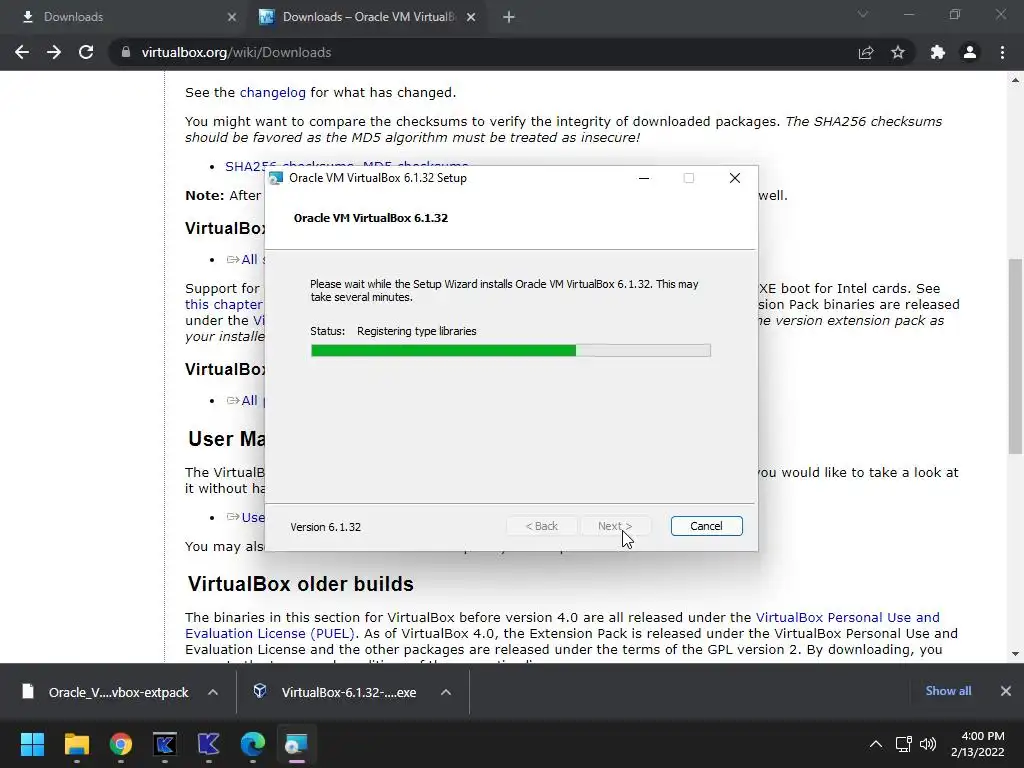Image resolution: width=1024 pixels, height=768 pixels.
Task: Open the volume tray icon
Action: point(927,744)
